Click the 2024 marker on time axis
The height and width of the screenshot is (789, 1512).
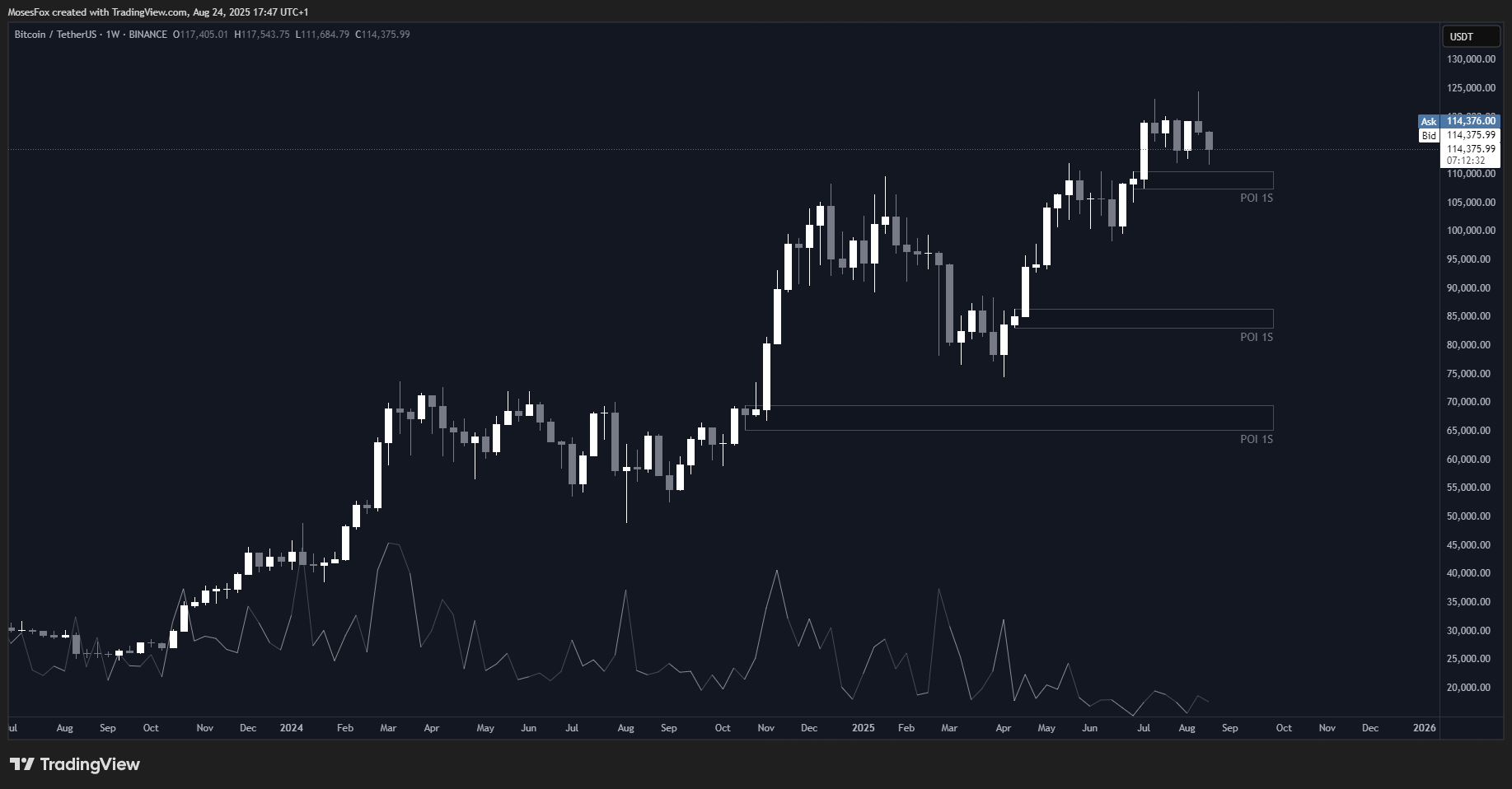coord(291,728)
